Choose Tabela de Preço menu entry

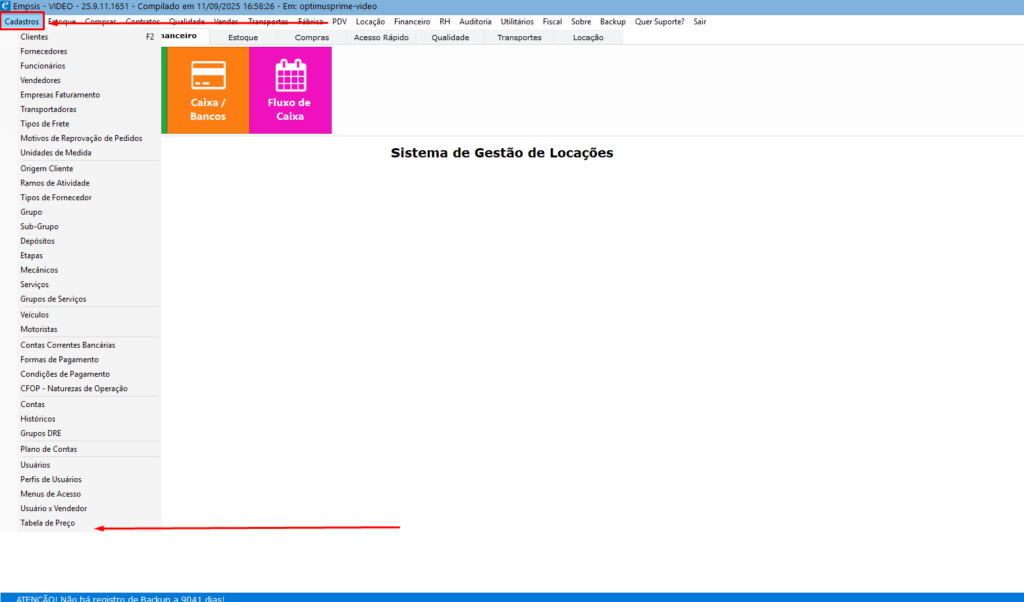tap(47, 523)
